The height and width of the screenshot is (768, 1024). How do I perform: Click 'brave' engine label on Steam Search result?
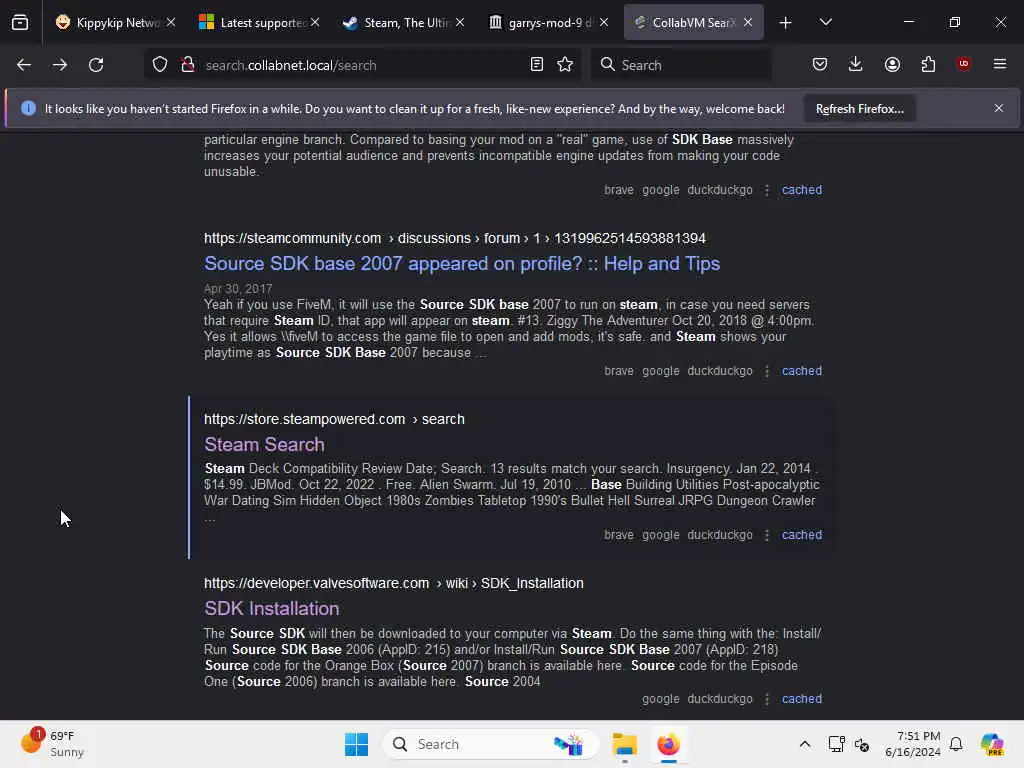click(x=618, y=535)
